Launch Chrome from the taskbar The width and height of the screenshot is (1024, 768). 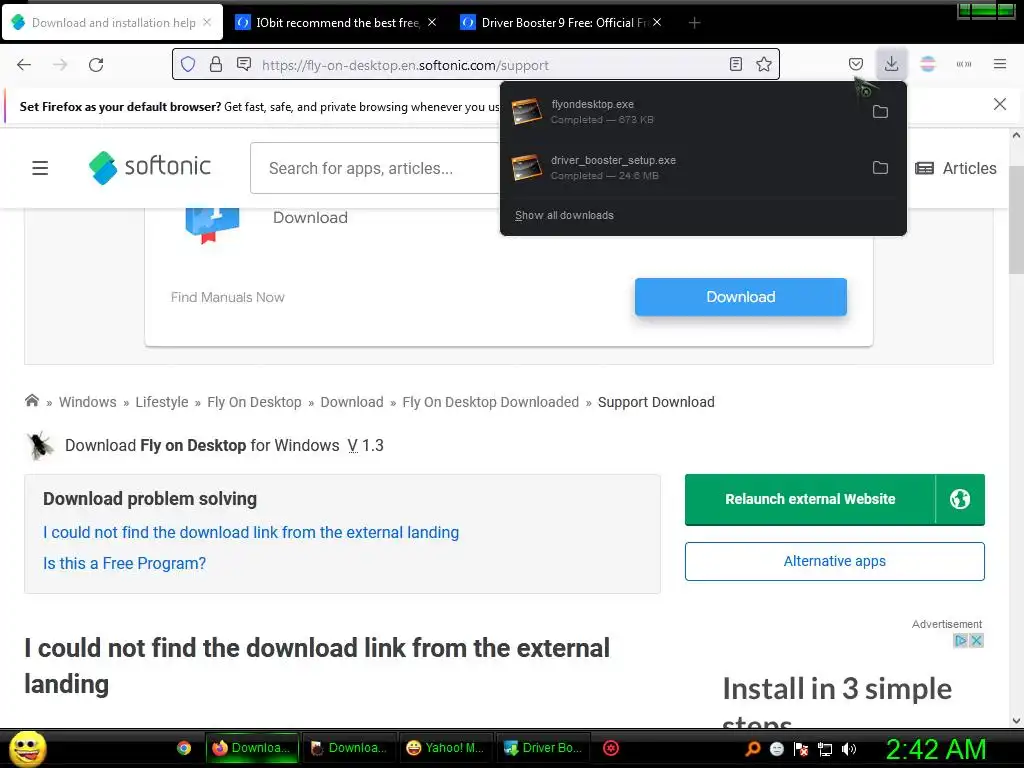pos(184,748)
